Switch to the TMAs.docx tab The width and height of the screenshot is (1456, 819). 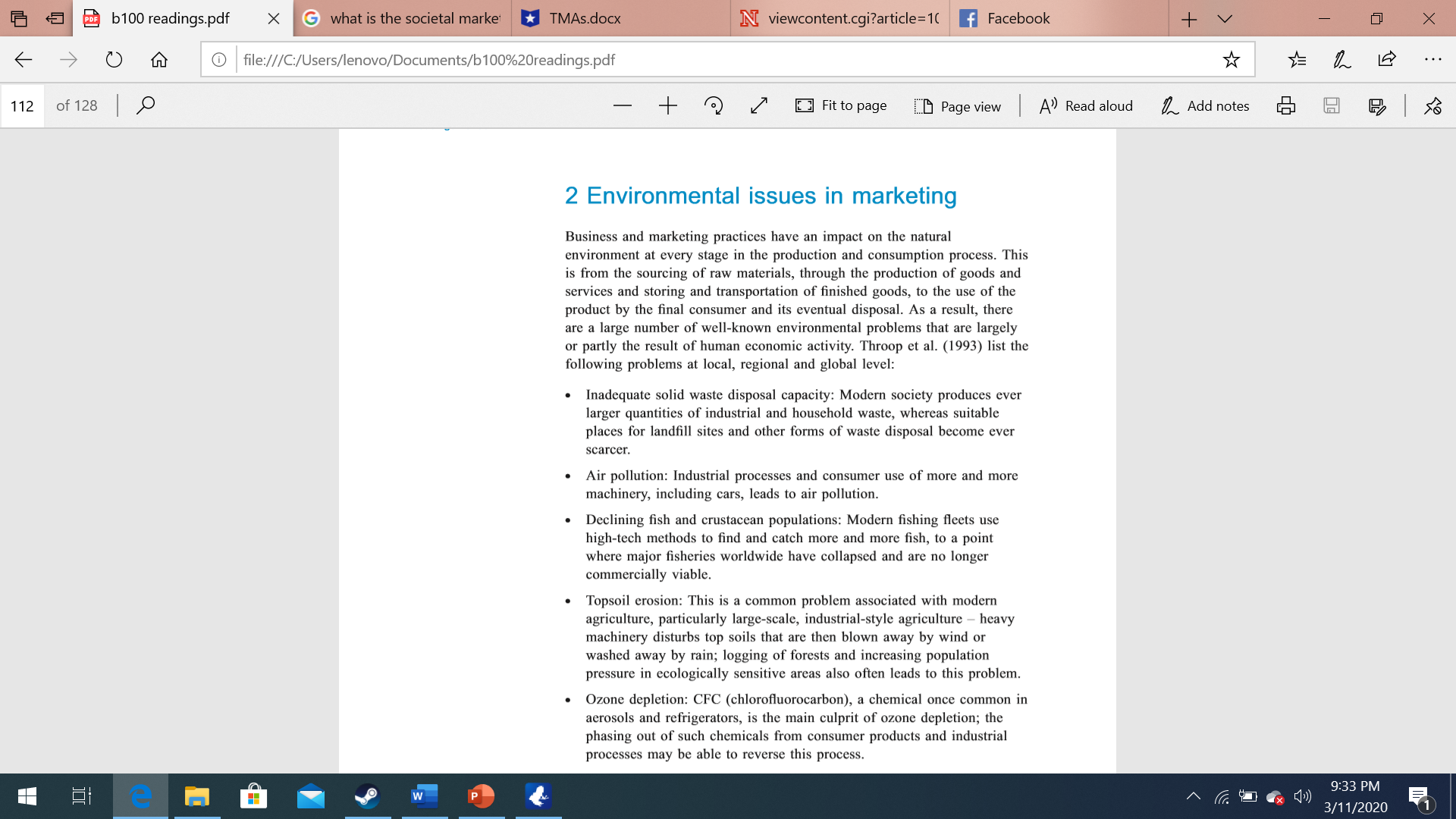pyautogui.click(x=620, y=18)
